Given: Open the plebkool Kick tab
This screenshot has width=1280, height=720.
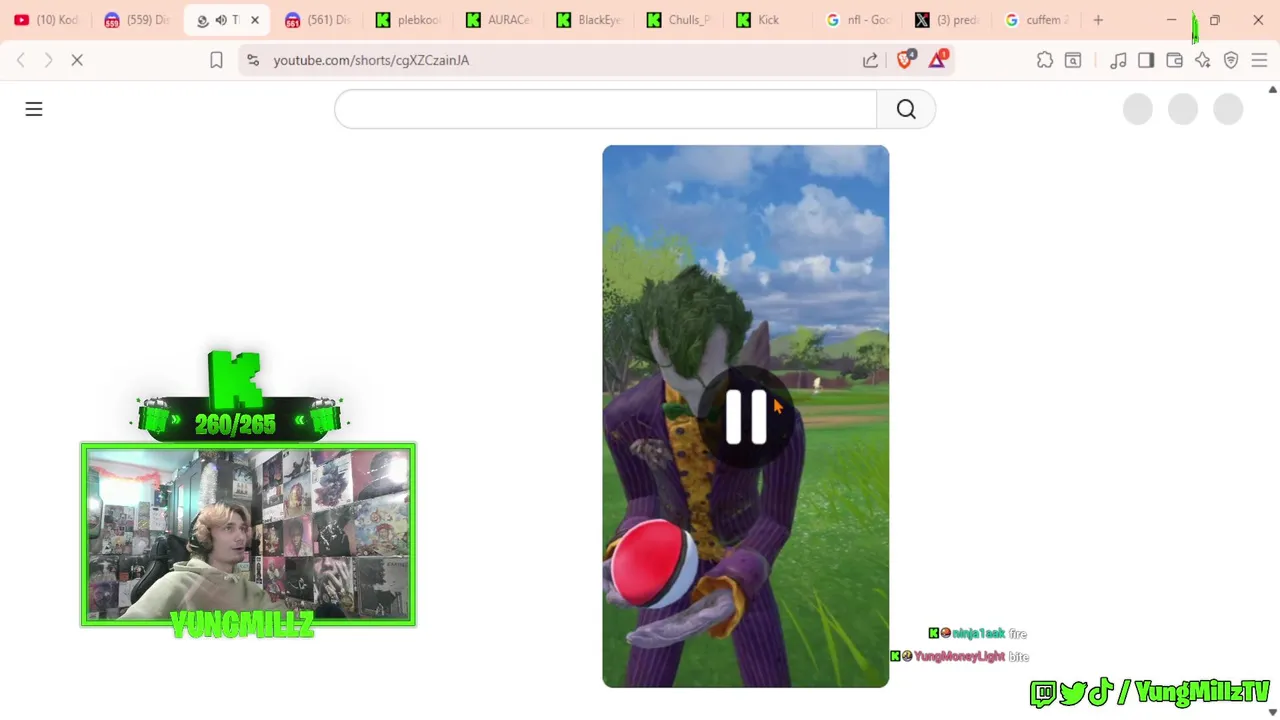Looking at the screenshot, I should tap(408, 20).
